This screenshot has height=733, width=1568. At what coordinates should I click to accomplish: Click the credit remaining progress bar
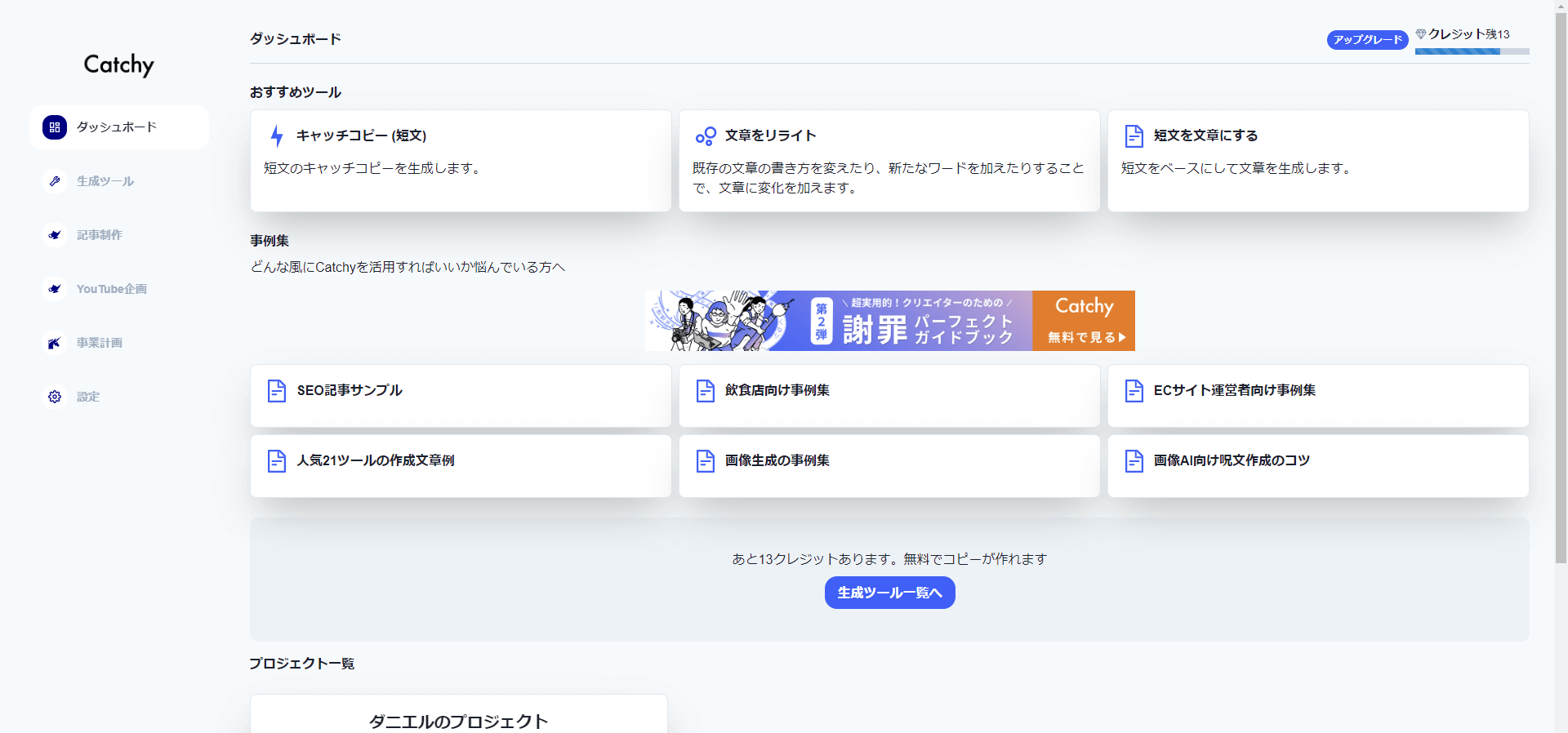(1472, 51)
